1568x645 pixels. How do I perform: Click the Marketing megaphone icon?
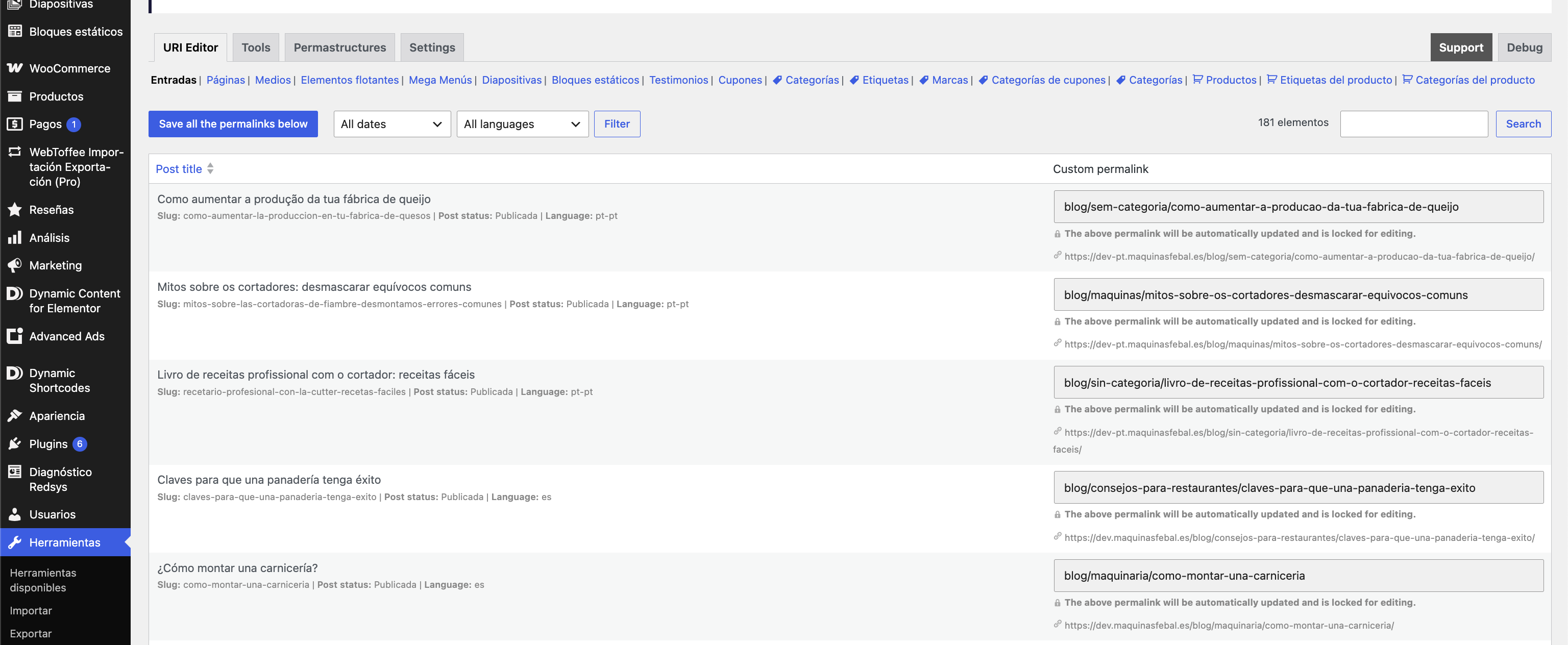[x=15, y=265]
